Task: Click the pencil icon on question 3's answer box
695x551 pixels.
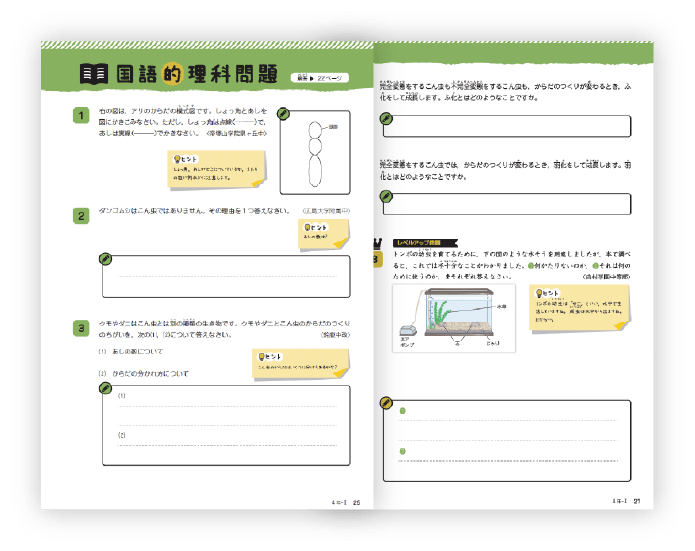Action: point(105,386)
